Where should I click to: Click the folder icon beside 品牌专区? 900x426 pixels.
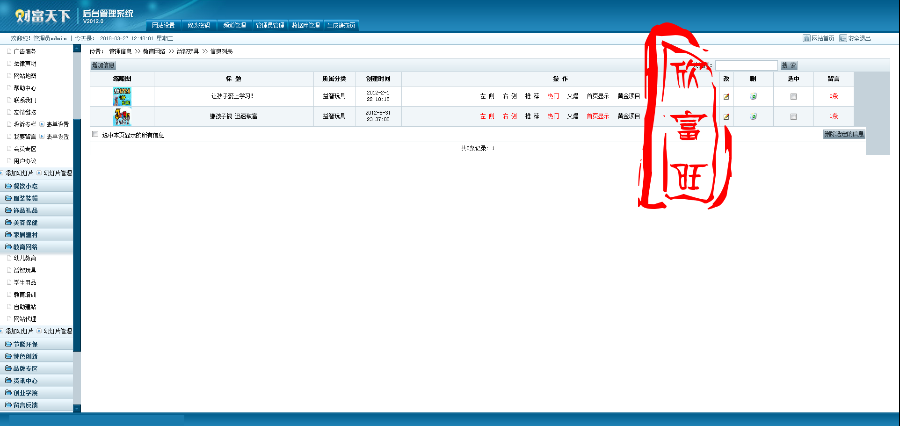(x=8, y=368)
